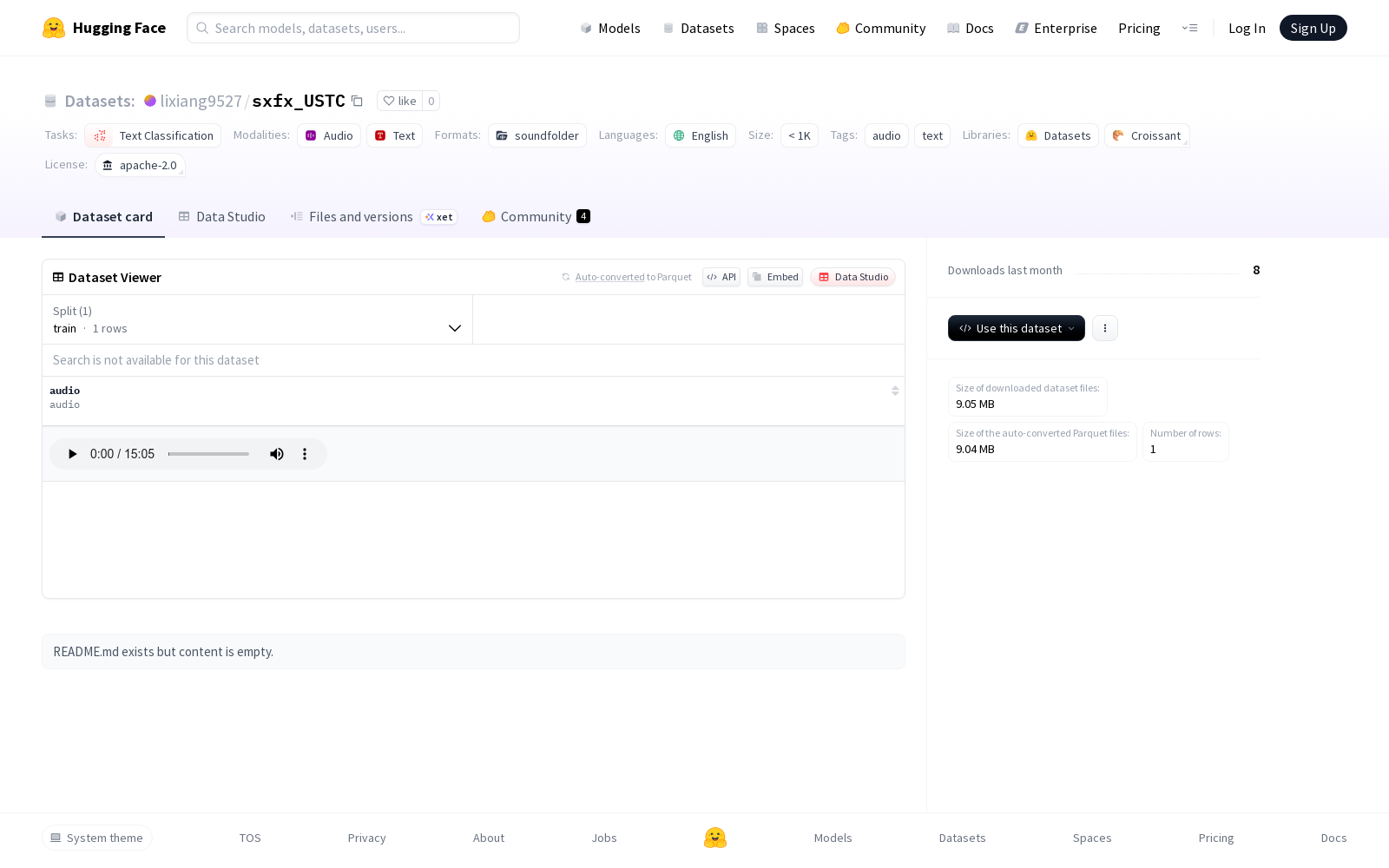Expand the navigation overflow menu icon

pyautogui.click(x=1189, y=28)
